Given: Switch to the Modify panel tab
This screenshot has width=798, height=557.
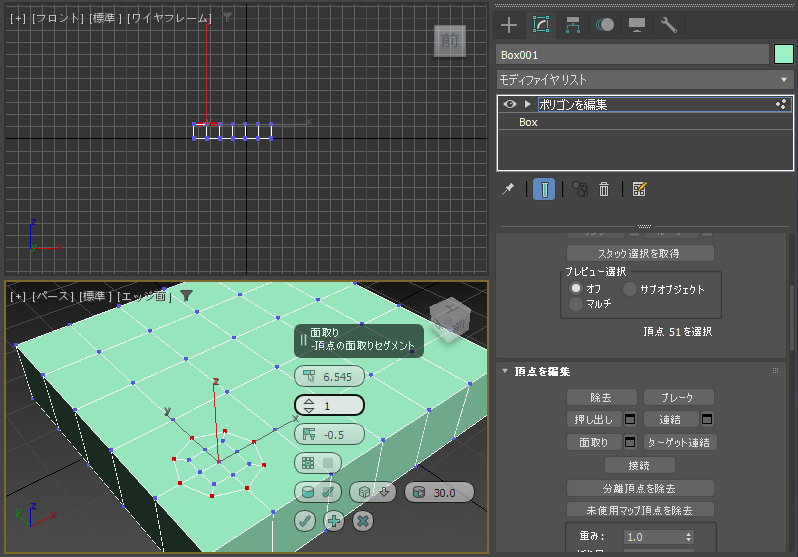Looking at the screenshot, I should click(541, 24).
